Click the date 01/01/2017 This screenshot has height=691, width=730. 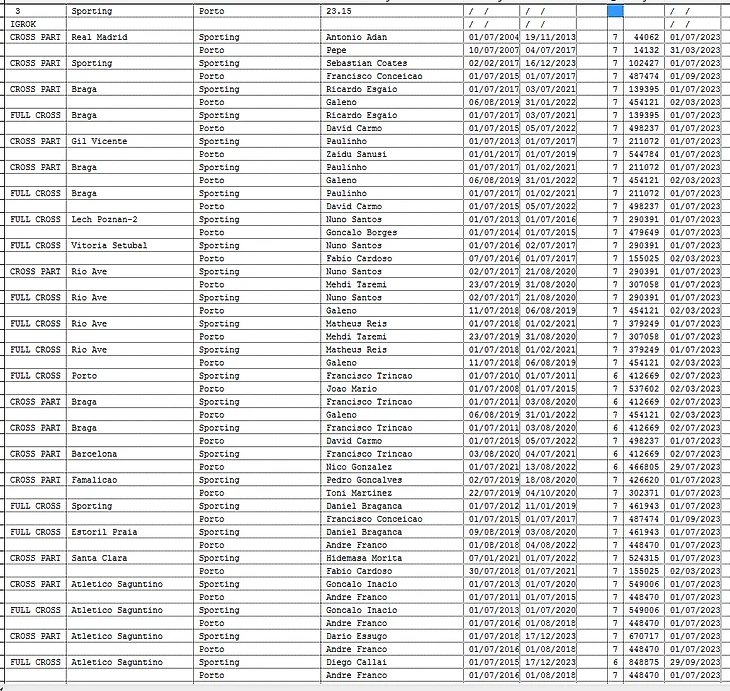click(493, 155)
